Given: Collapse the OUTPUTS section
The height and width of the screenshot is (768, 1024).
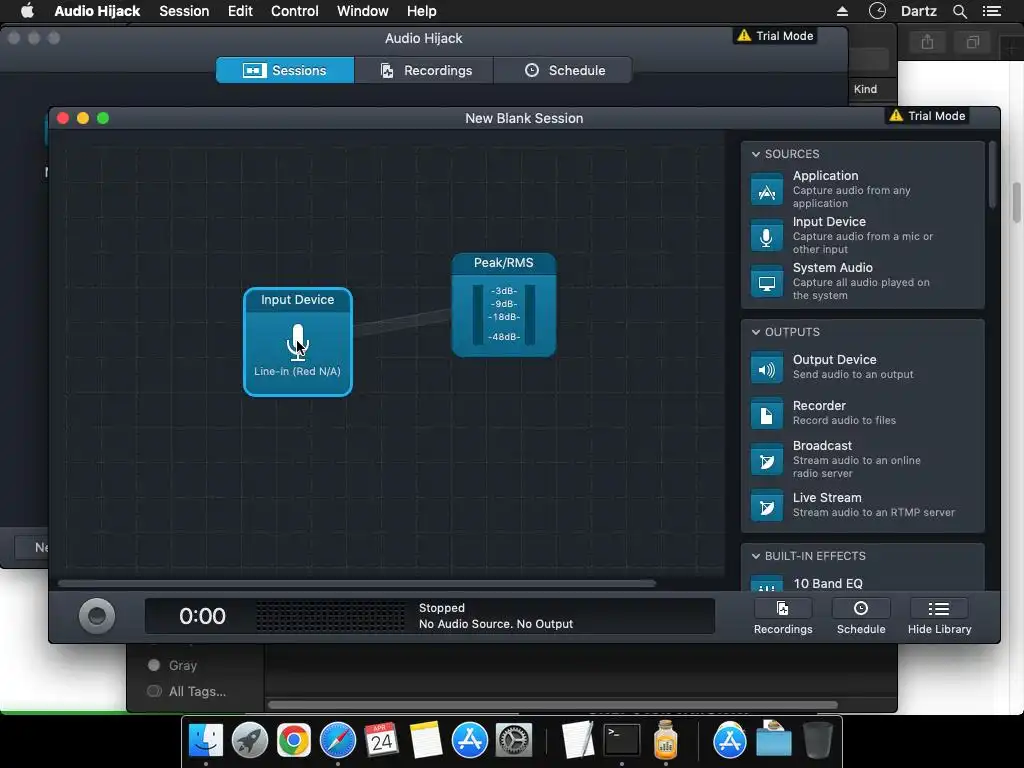Looking at the screenshot, I should [756, 332].
